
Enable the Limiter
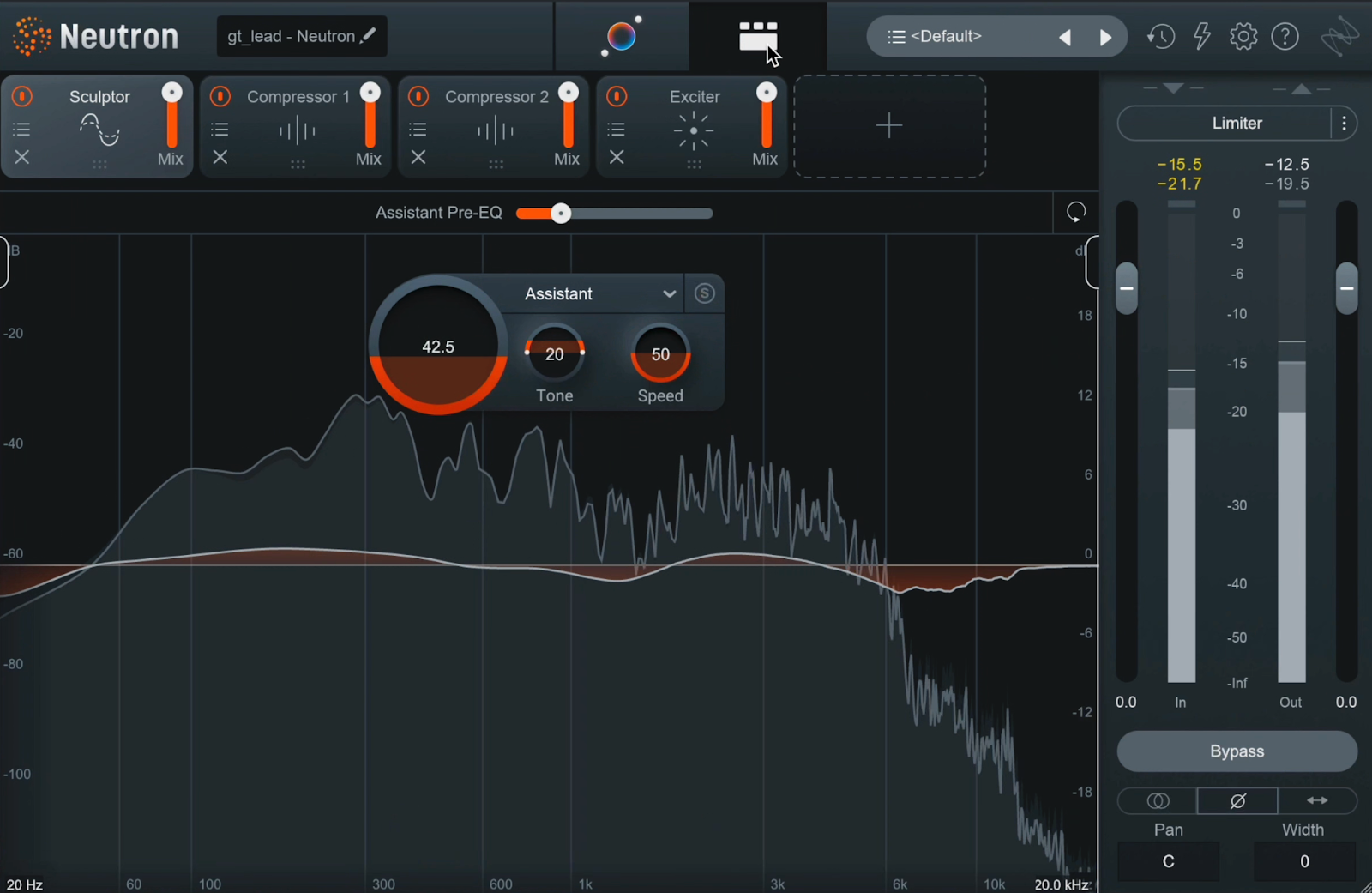tap(1225, 123)
